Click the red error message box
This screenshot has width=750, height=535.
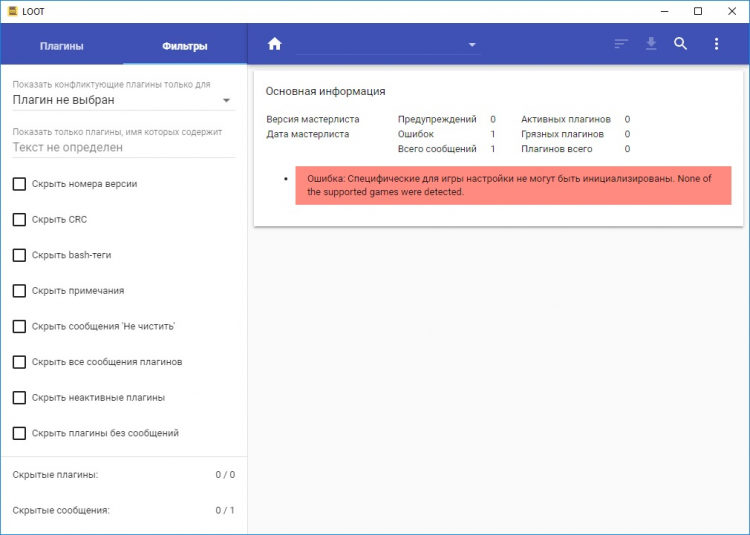point(513,185)
